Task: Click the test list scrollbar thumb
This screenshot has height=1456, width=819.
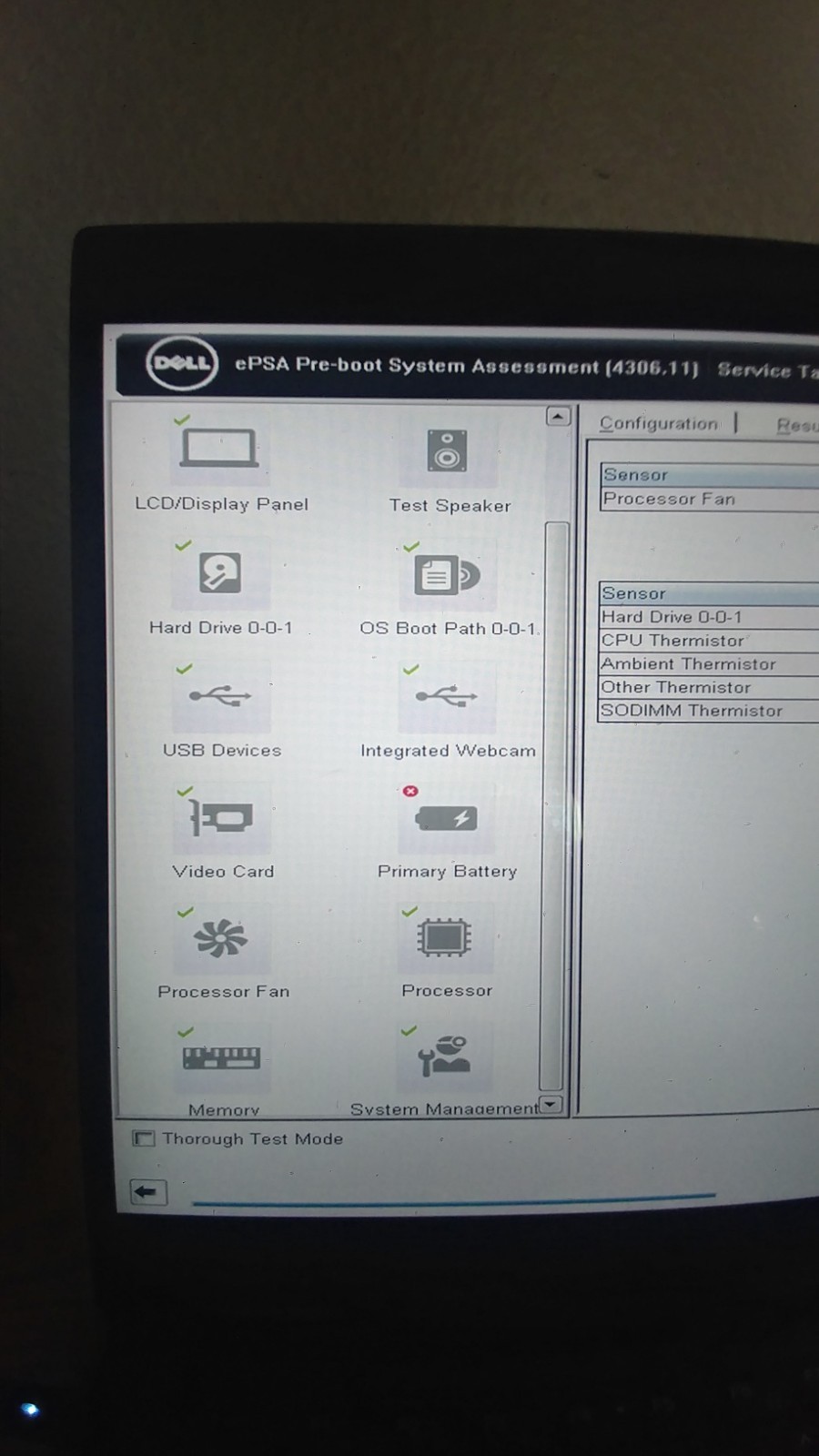Action: pos(555,806)
